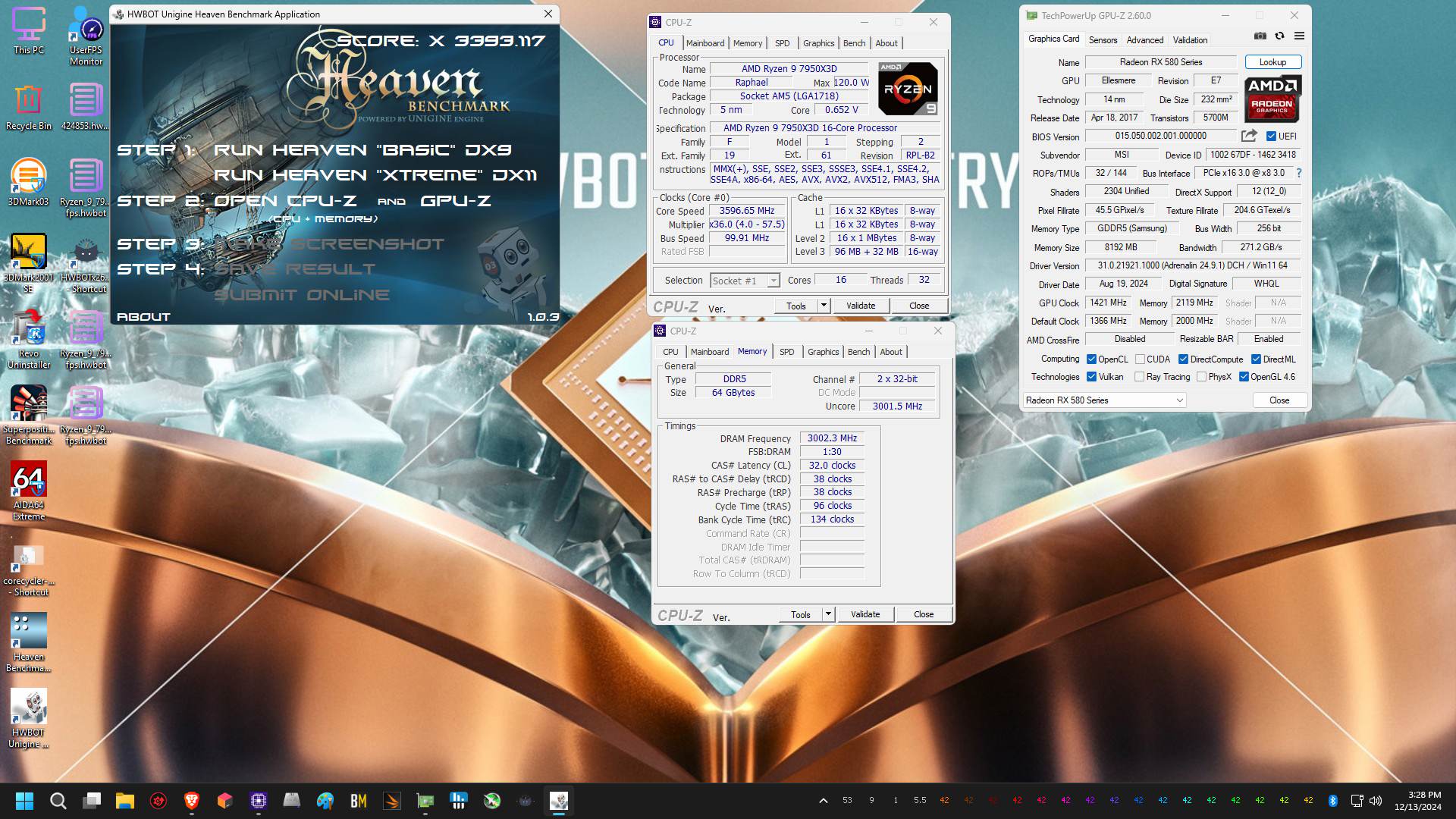The width and height of the screenshot is (1456, 819).
Task: Click Validate button in upper CPU-Z
Action: [x=861, y=306]
